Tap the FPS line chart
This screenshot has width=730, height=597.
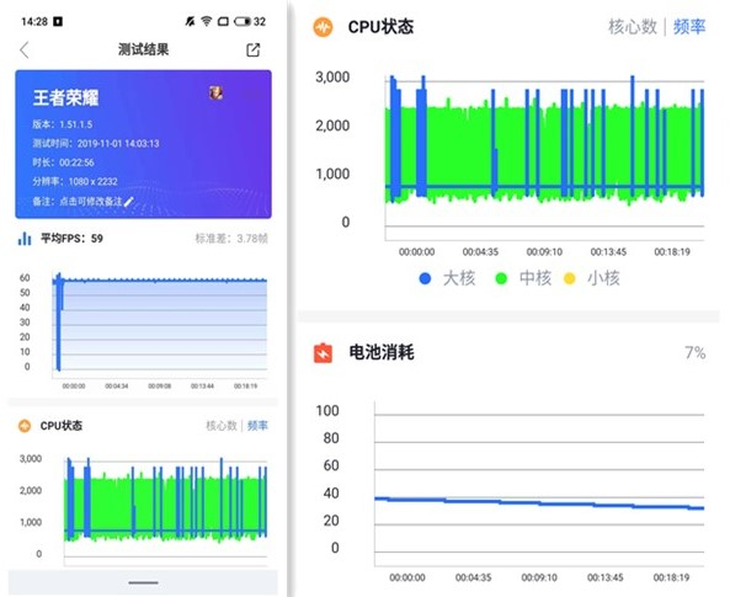coord(159,325)
